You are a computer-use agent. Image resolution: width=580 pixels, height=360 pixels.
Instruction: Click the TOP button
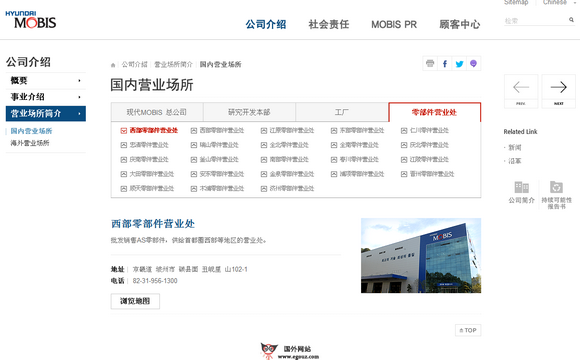tap(468, 330)
